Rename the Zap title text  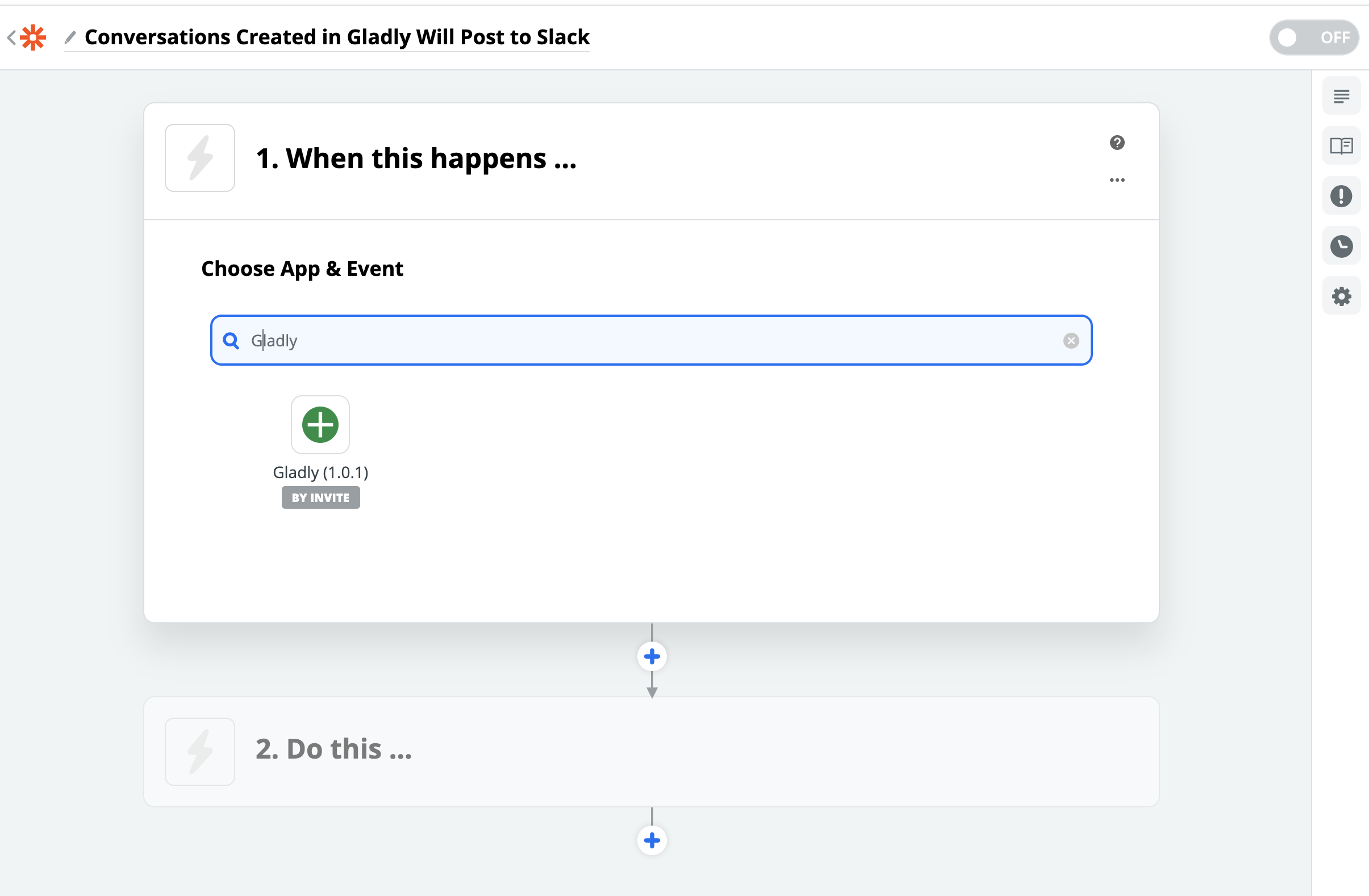(x=336, y=37)
